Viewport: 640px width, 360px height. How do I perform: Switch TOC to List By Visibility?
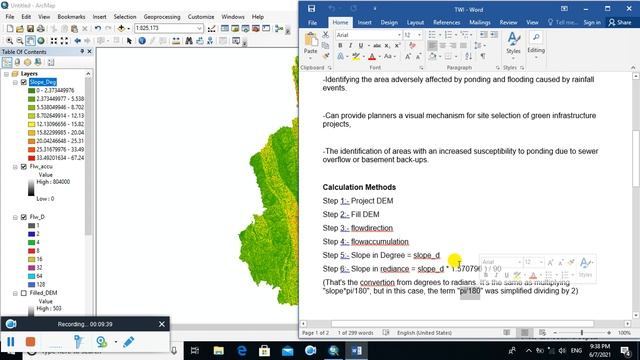[x=27, y=62]
